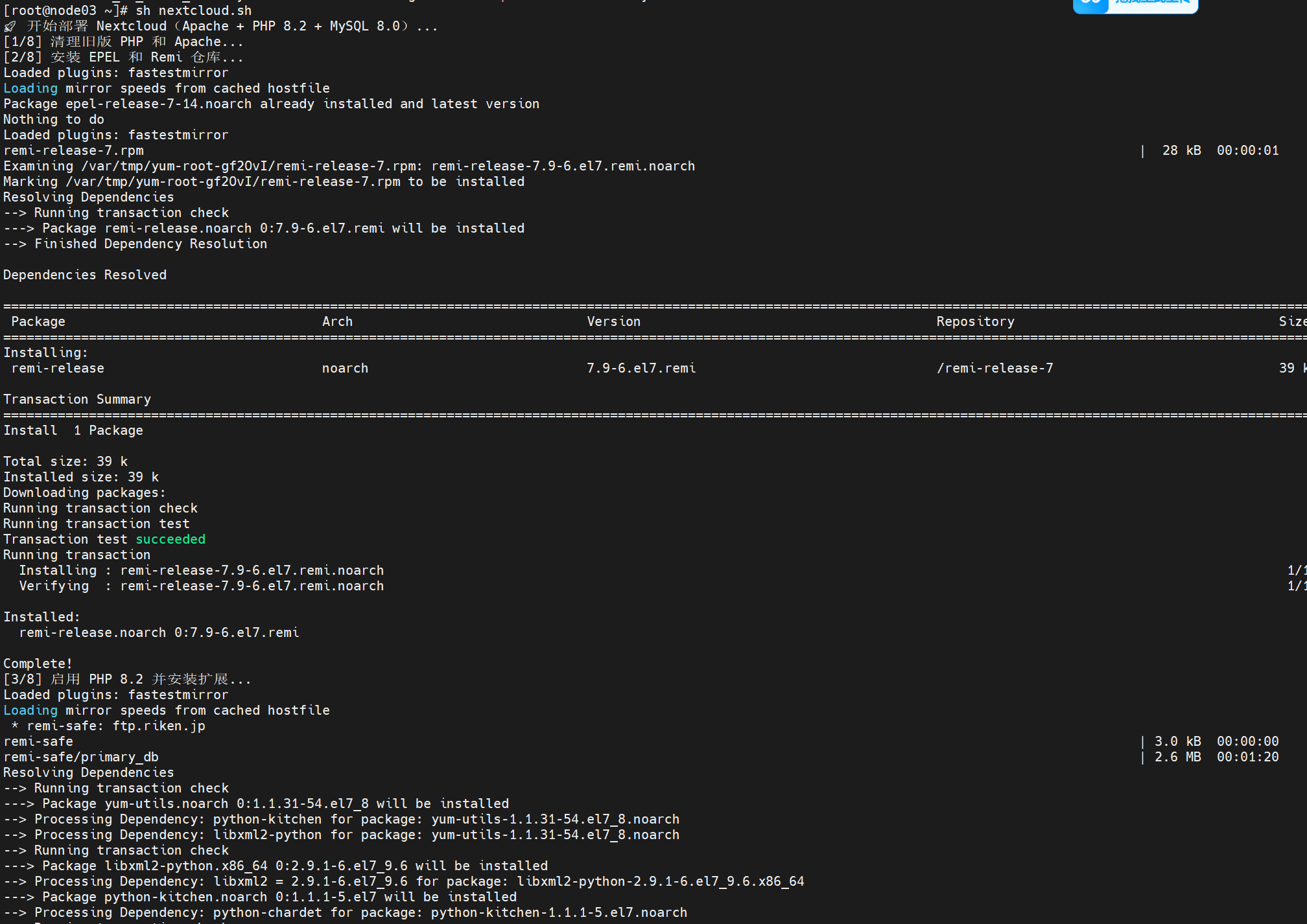Click the "Package" table column header
Image resolution: width=1307 pixels, height=924 pixels.
tap(38, 321)
